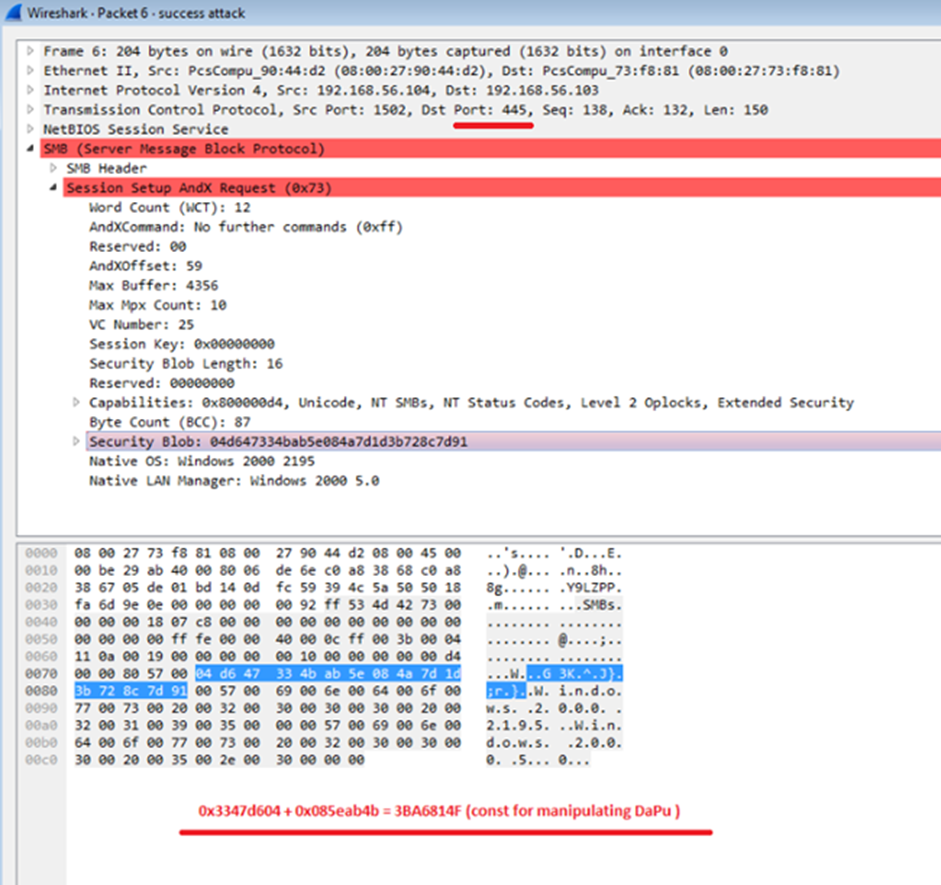Select the Ethernet II line
The height and width of the screenshot is (885, 941).
pos(441,71)
